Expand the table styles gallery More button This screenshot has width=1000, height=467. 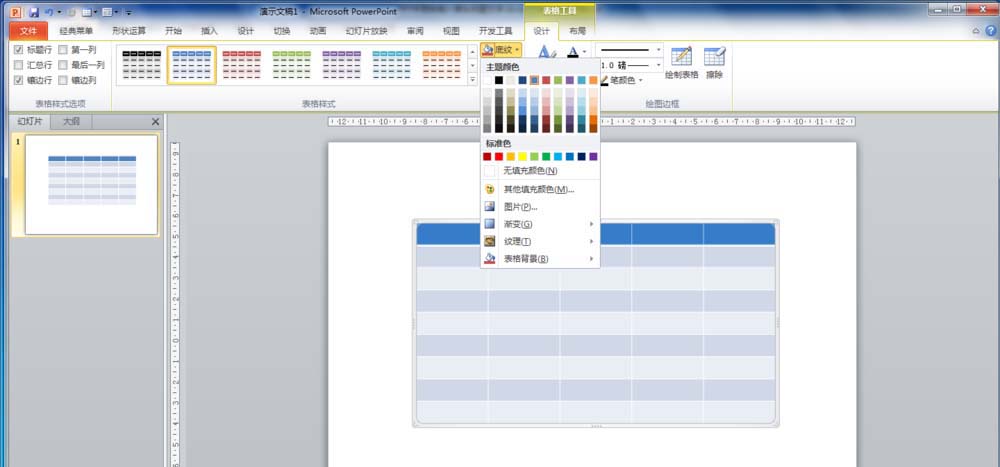[x=473, y=80]
